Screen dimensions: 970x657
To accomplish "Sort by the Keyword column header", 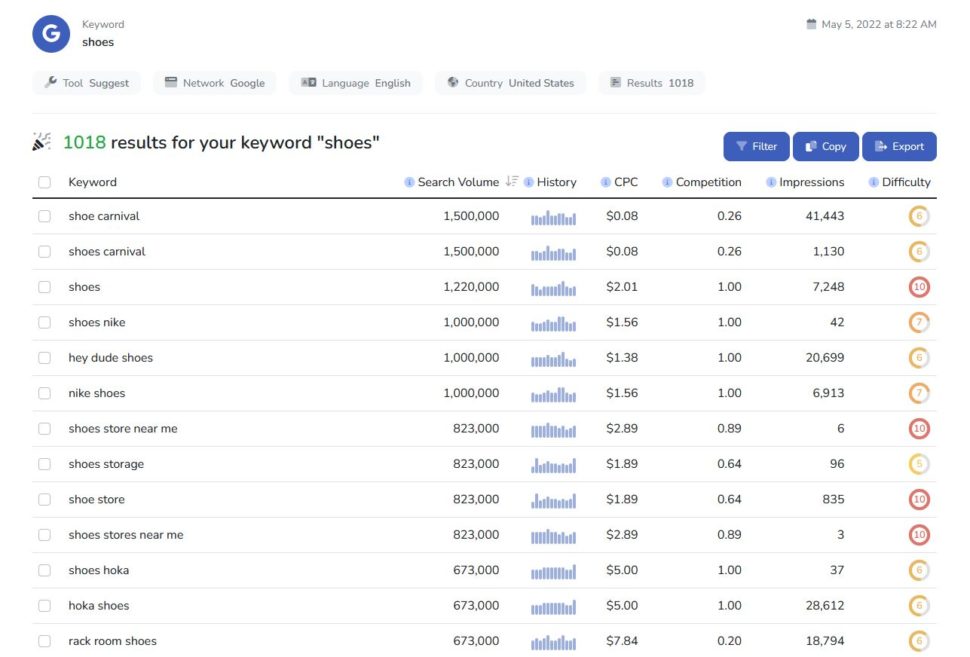I will (92, 182).
